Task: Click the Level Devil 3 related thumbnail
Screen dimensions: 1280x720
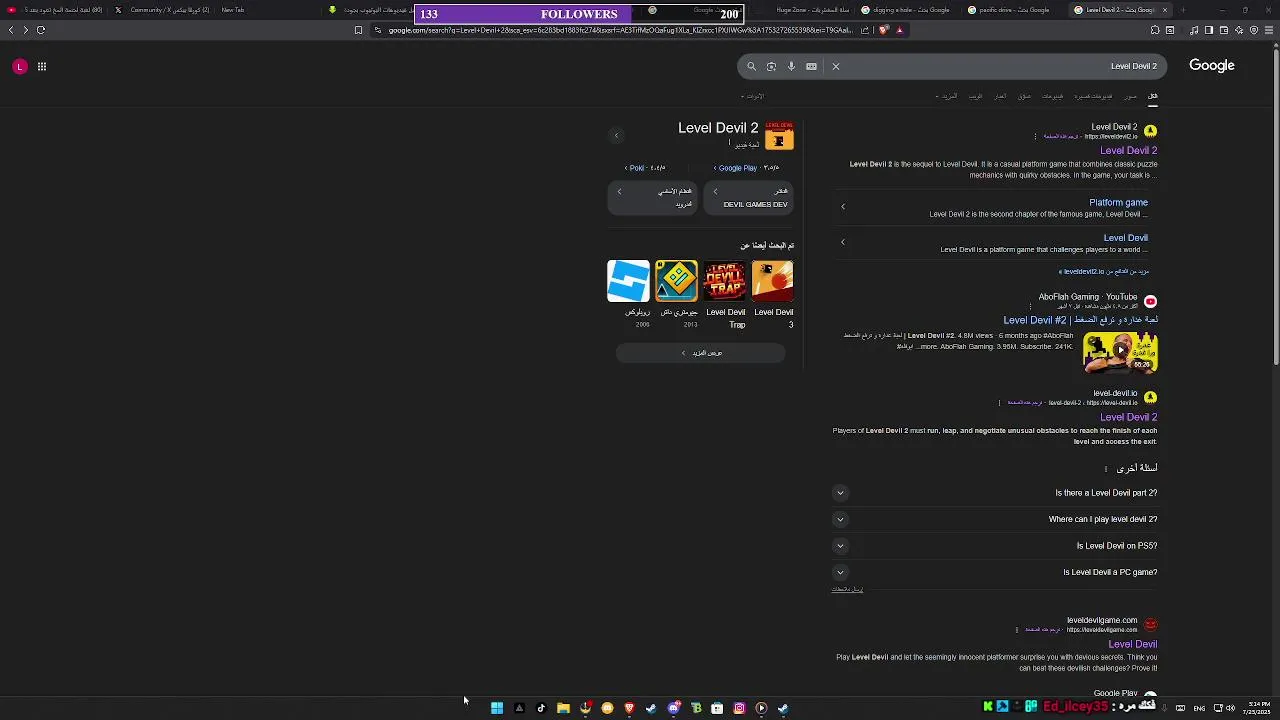Action: 773,281
